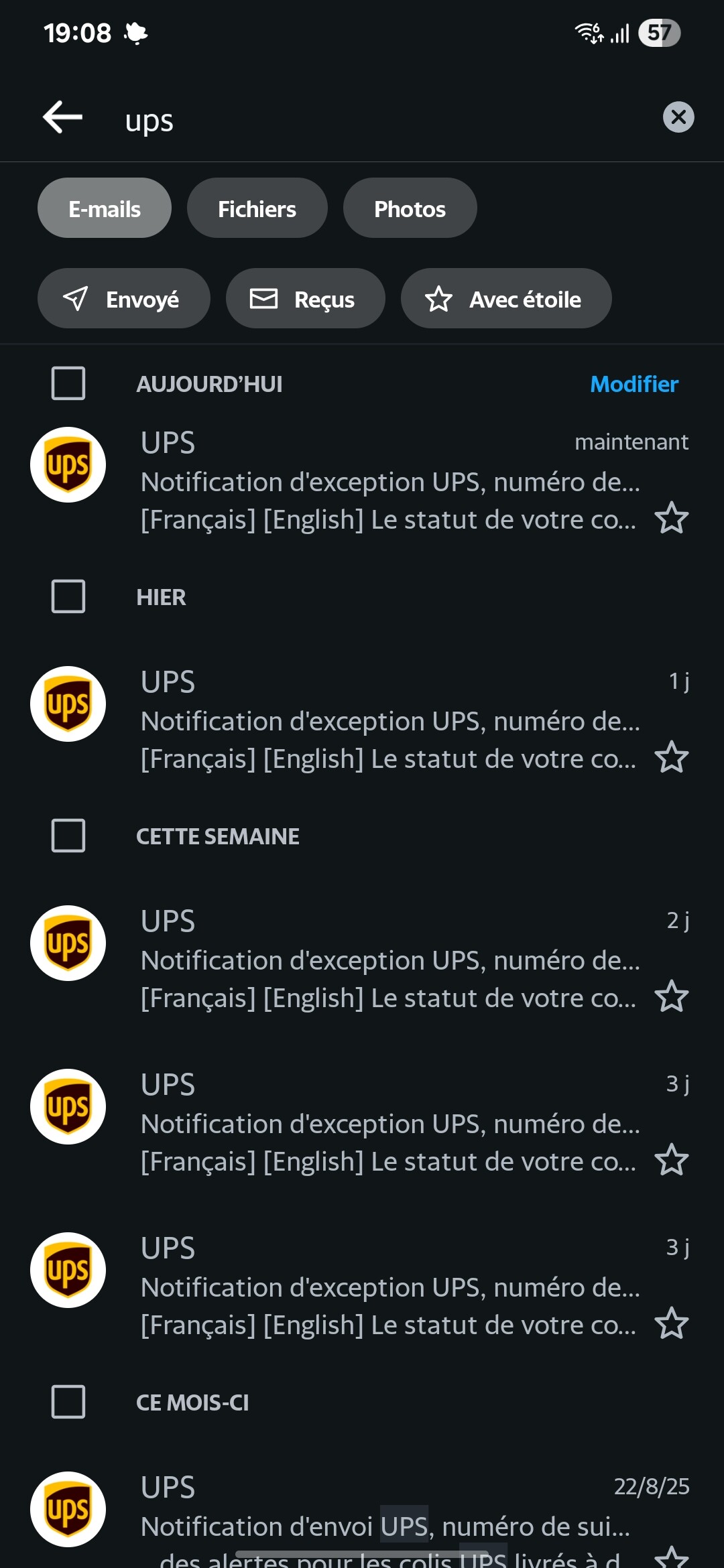The image size is (724, 1568).
Task: Select all emails under Aujourd'hui
Action: 68,383
